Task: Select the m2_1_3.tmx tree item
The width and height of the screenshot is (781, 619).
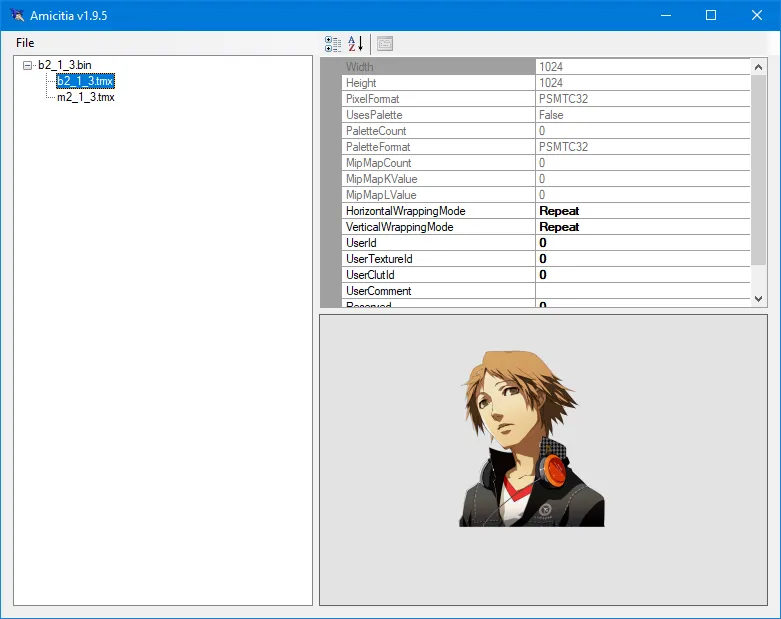Action: [x=86, y=97]
